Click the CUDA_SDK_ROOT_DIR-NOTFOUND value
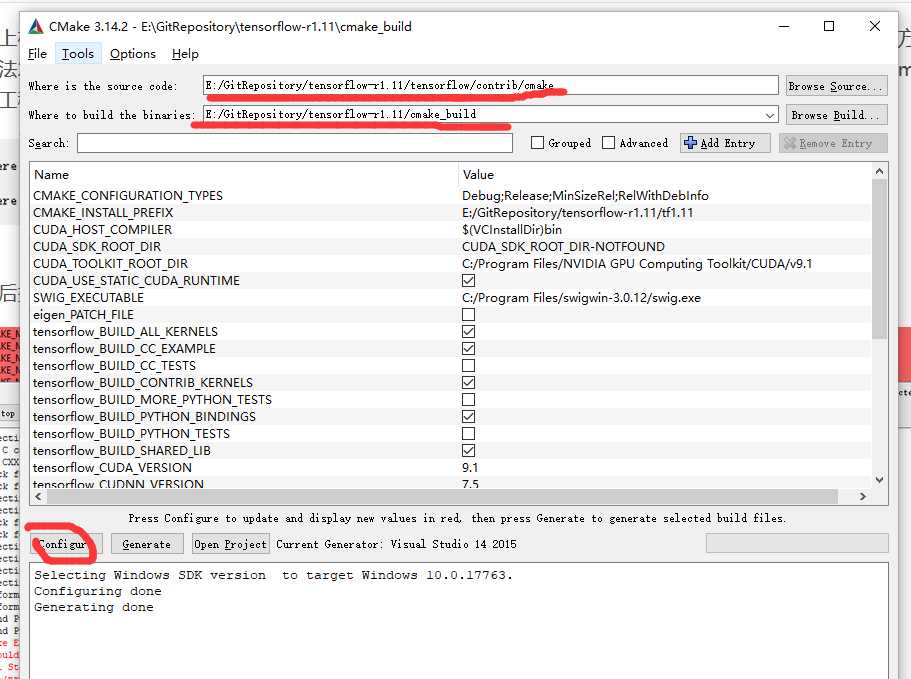911x679 pixels. click(563, 247)
